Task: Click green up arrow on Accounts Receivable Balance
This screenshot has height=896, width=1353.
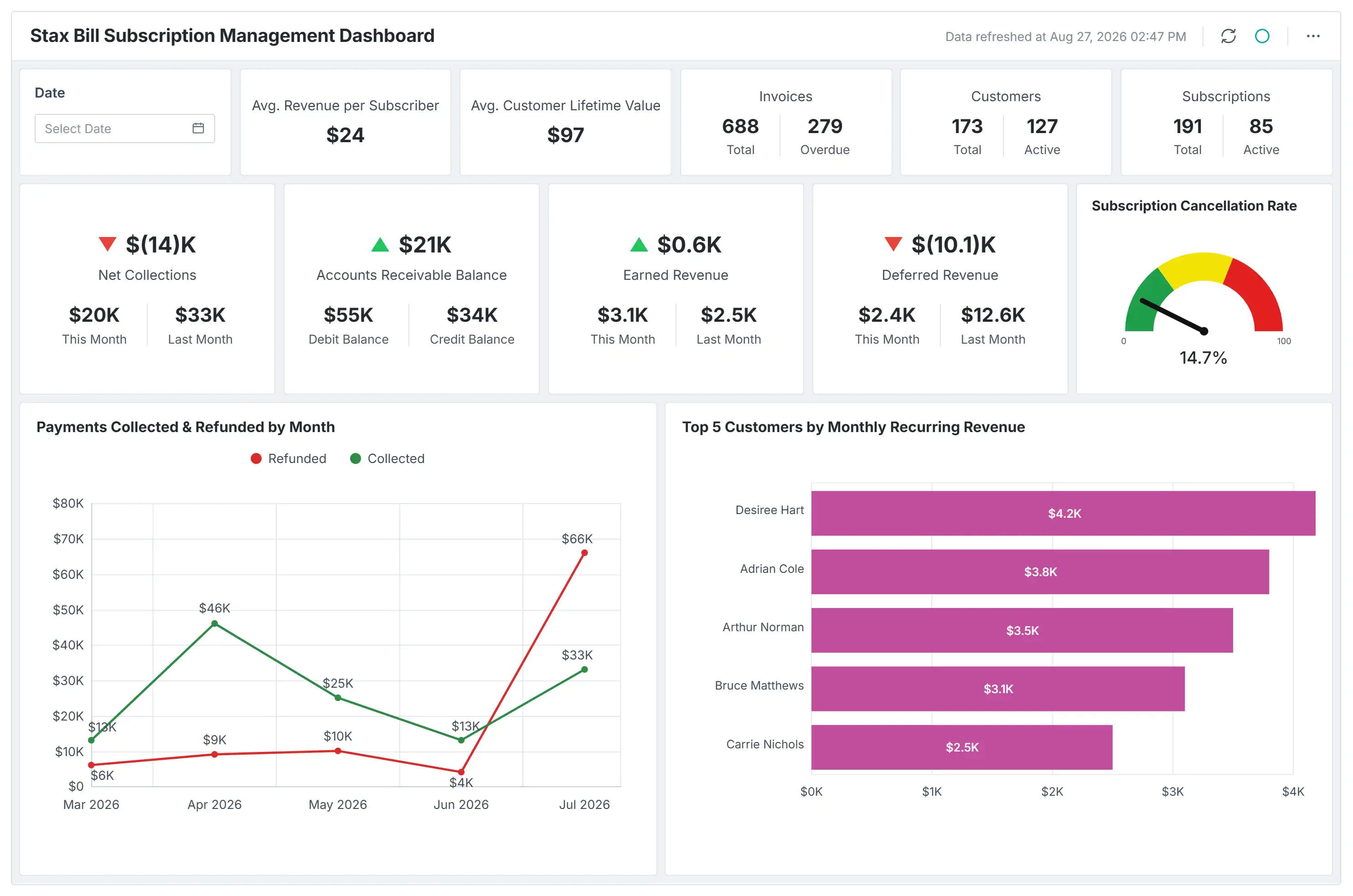Action: pyautogui.click(x=380, y=245)
